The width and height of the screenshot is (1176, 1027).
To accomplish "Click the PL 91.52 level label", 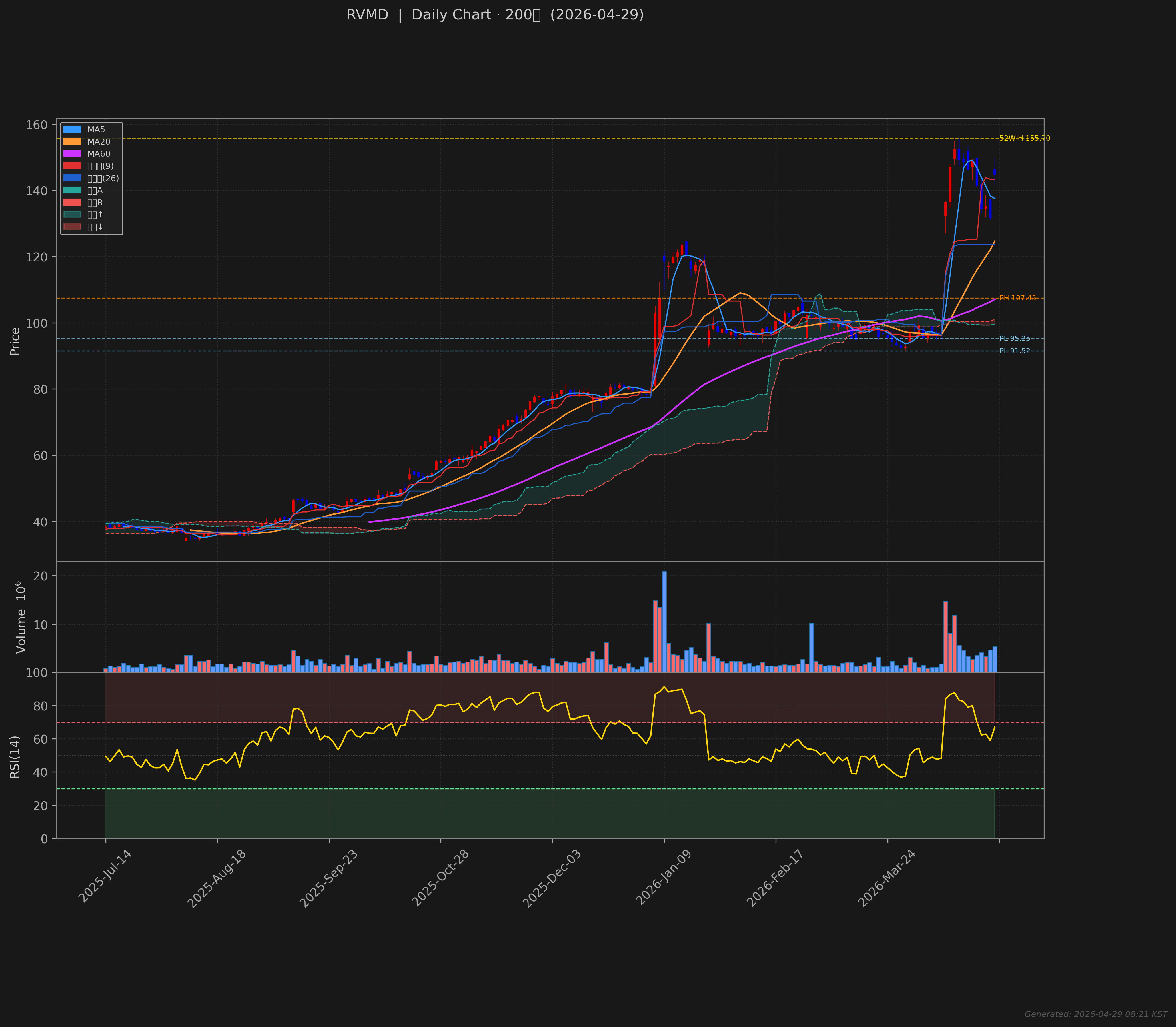I will (1014, 351).
